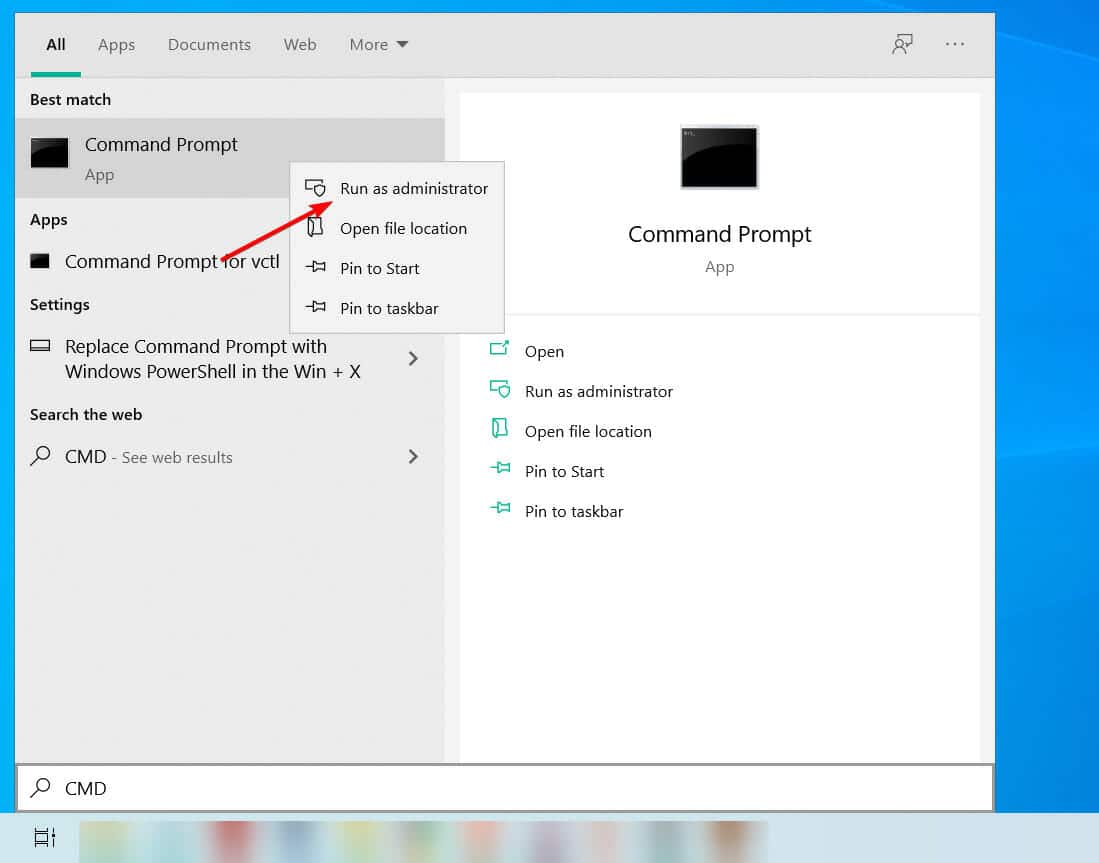The image size is (1099, 863).
Task: Click Open in the preview pane
Action: [x=544, y=352]
